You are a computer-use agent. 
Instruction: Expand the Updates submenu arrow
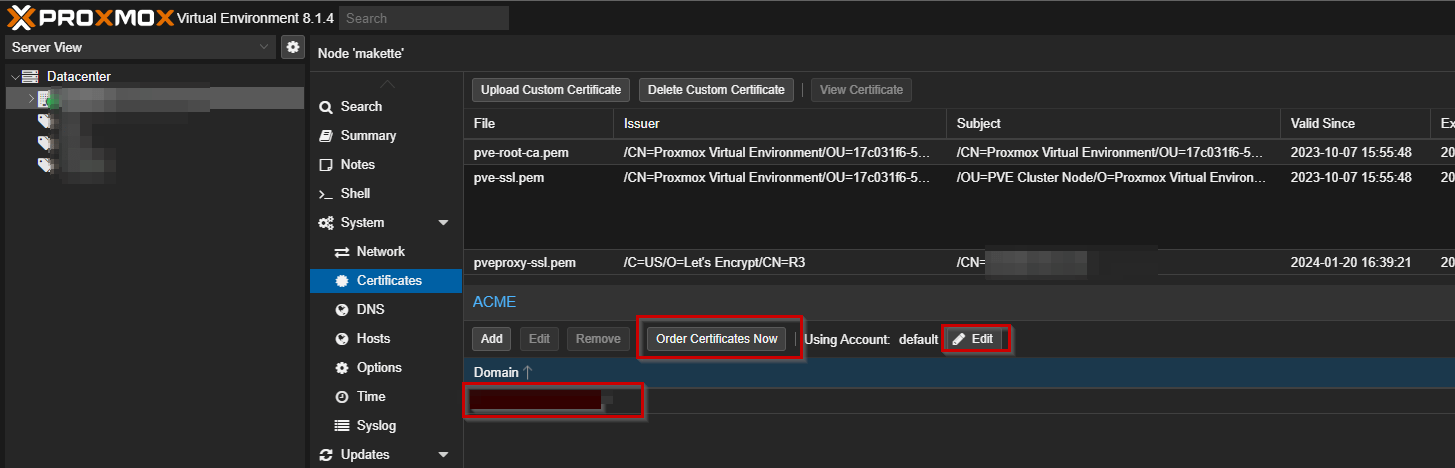444,454
